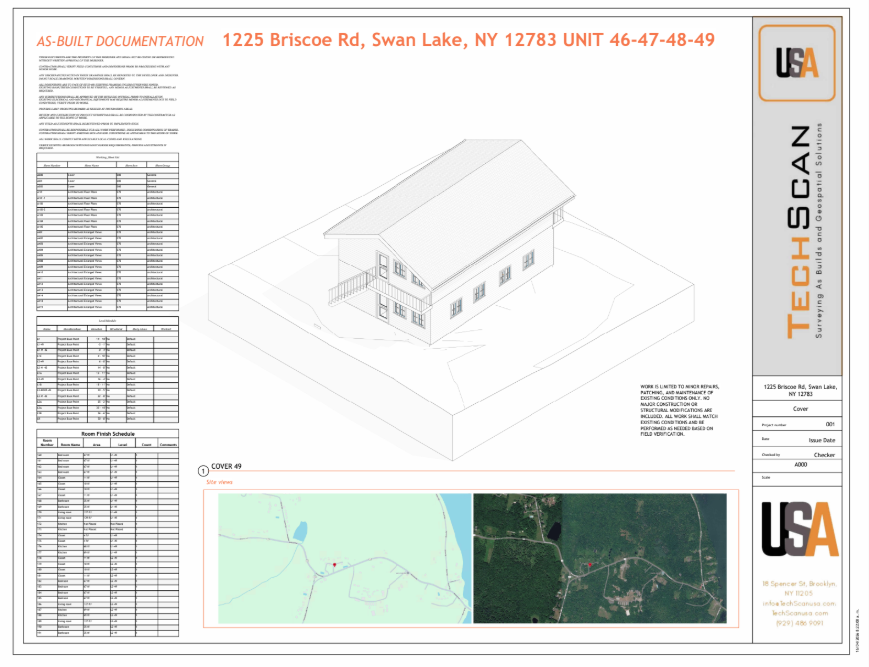
Task: Click the info@TechScanusa.com email link
Action: (798, 603)
